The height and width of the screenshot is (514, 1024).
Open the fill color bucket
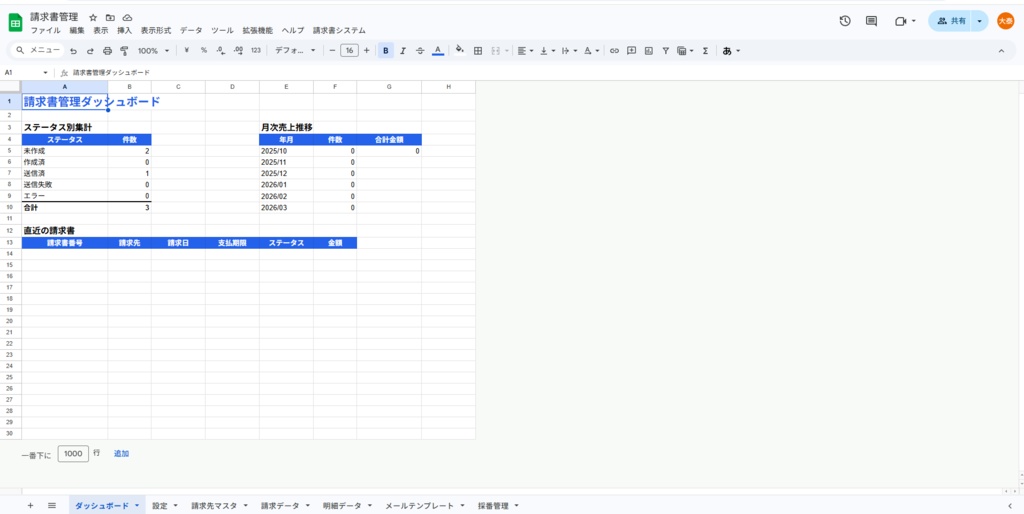pos(460,50)
